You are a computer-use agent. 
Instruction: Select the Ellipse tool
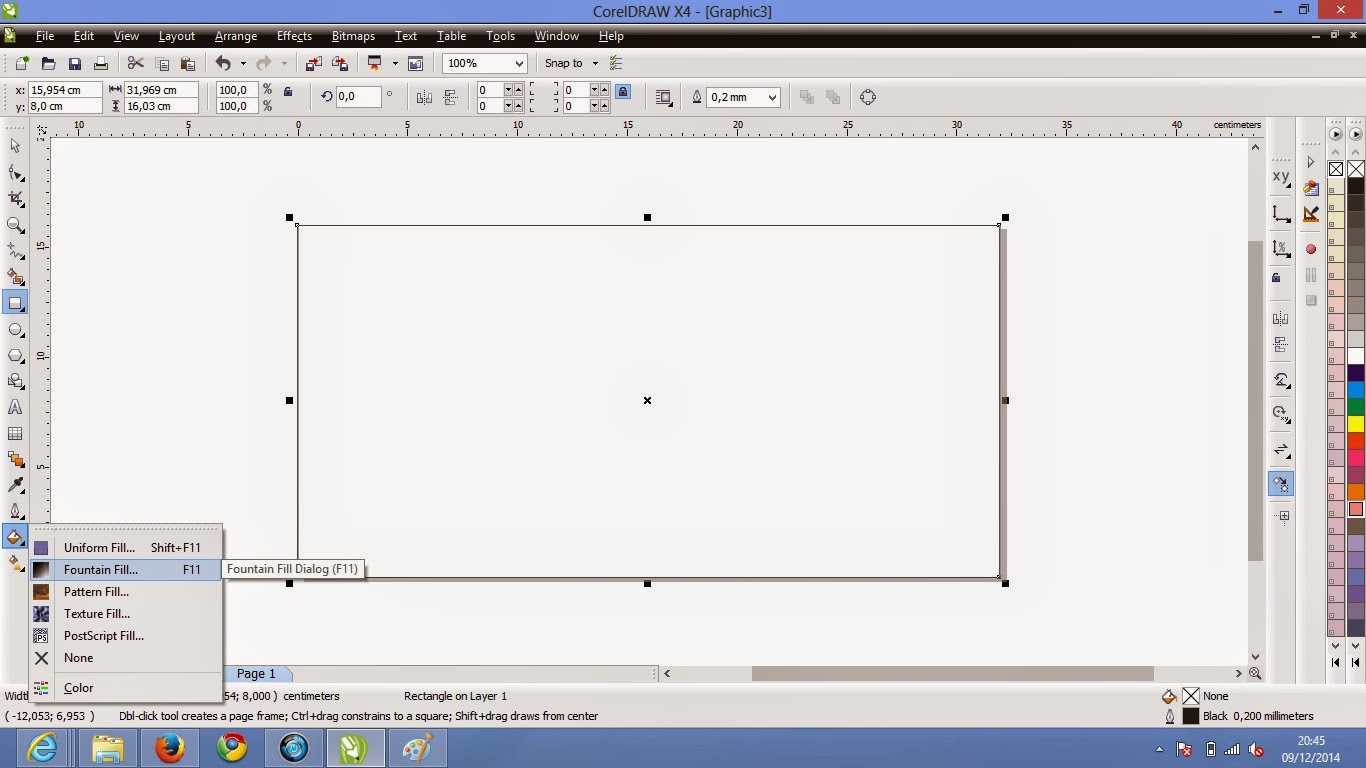[x=15, y=329]
